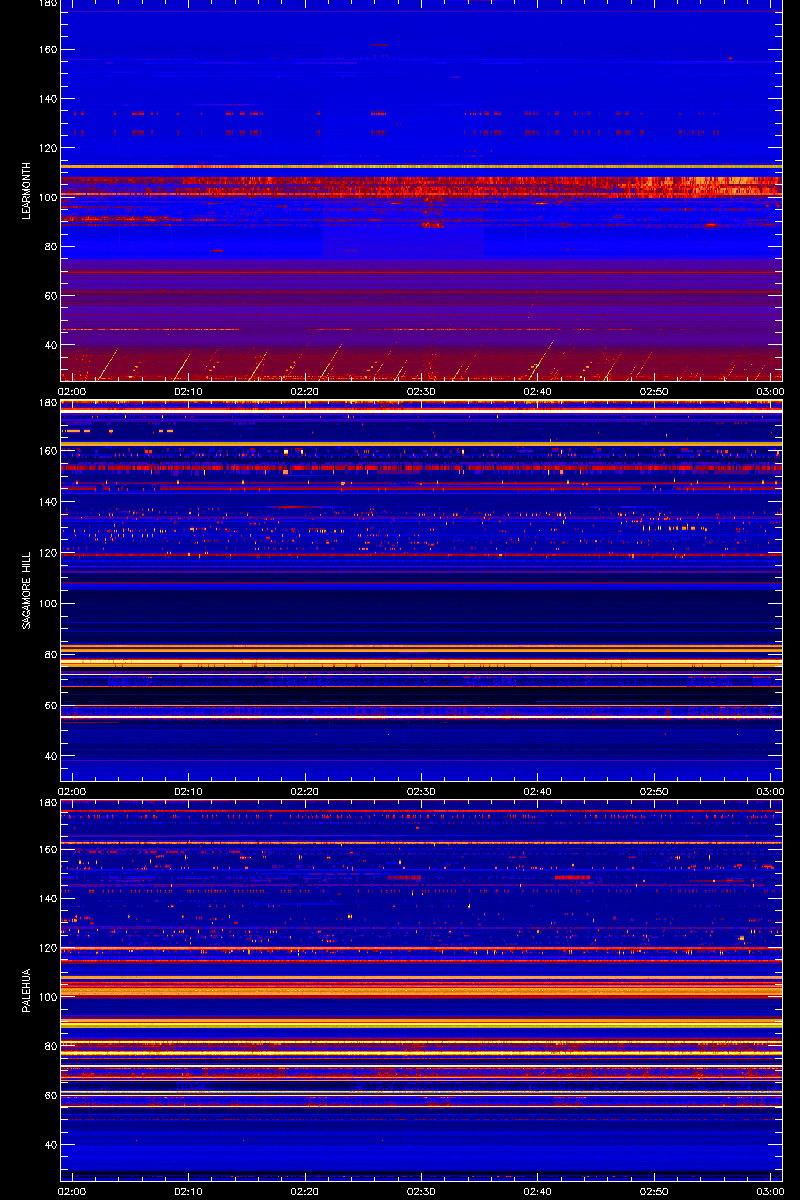Screen dimensions: 800x1200
Task: Click 02:30 time label under Palehua panel
Action: 421,1191
